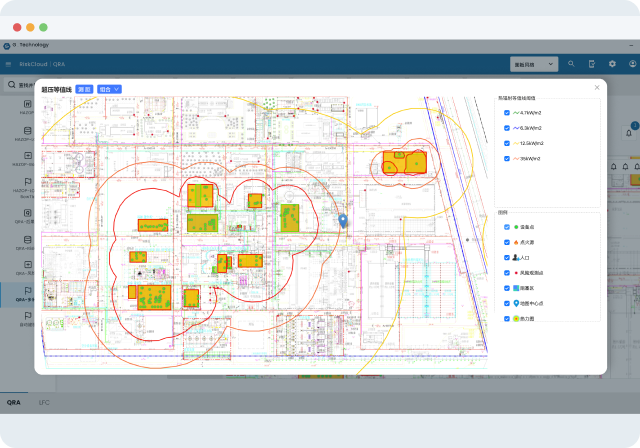Screen dimensions: 640x448
Task: Click the hamburger menu icon beside RiskCloud
Action: point(9,64)
